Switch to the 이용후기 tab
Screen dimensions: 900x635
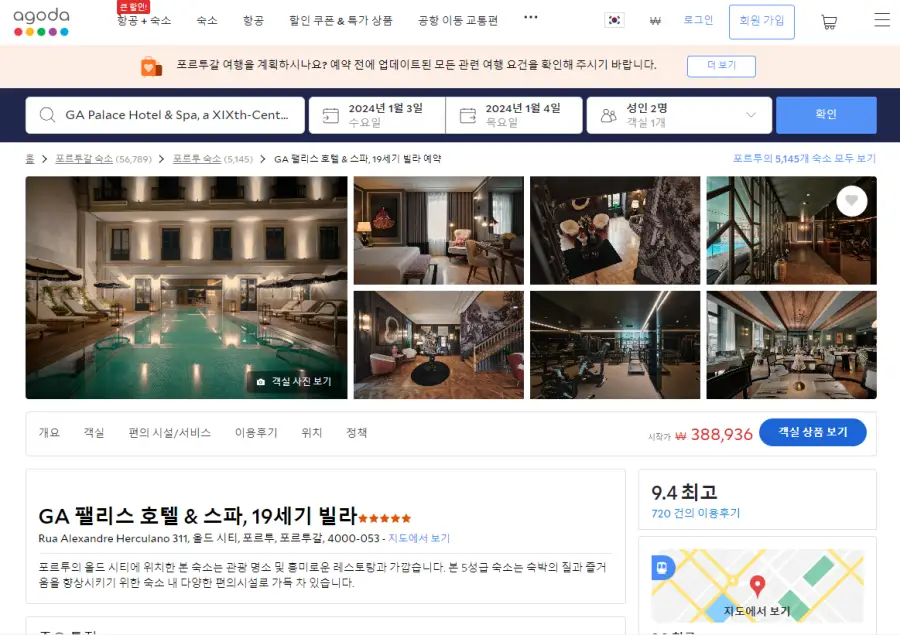coord(256,433)
